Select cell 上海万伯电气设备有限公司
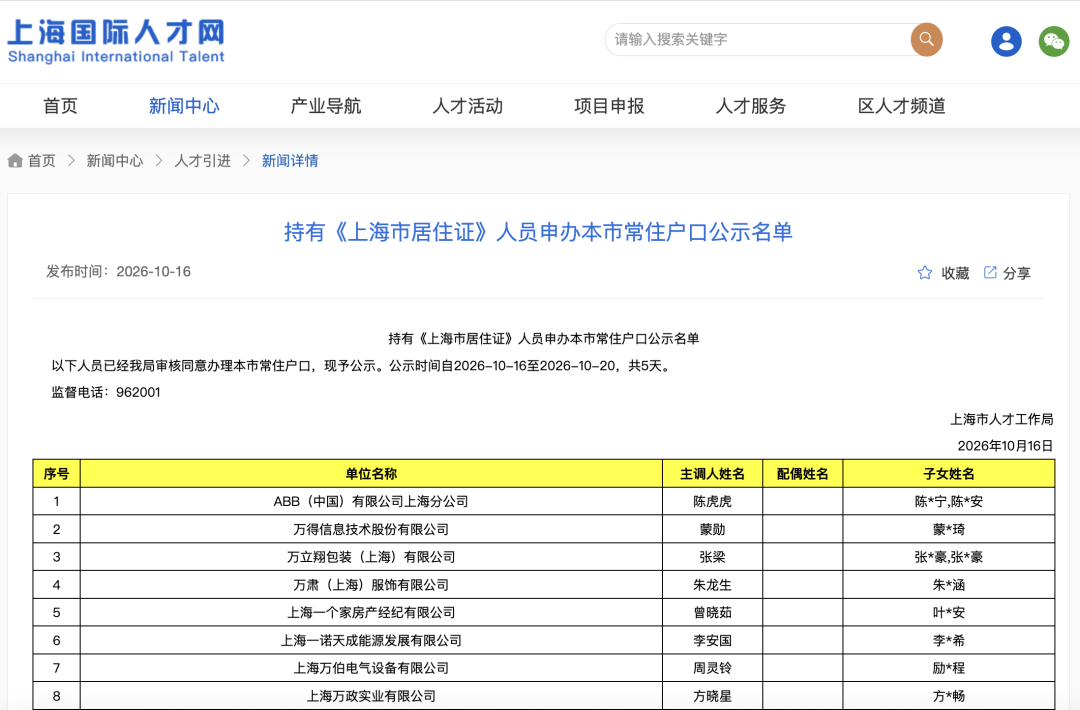 point(371,668)
